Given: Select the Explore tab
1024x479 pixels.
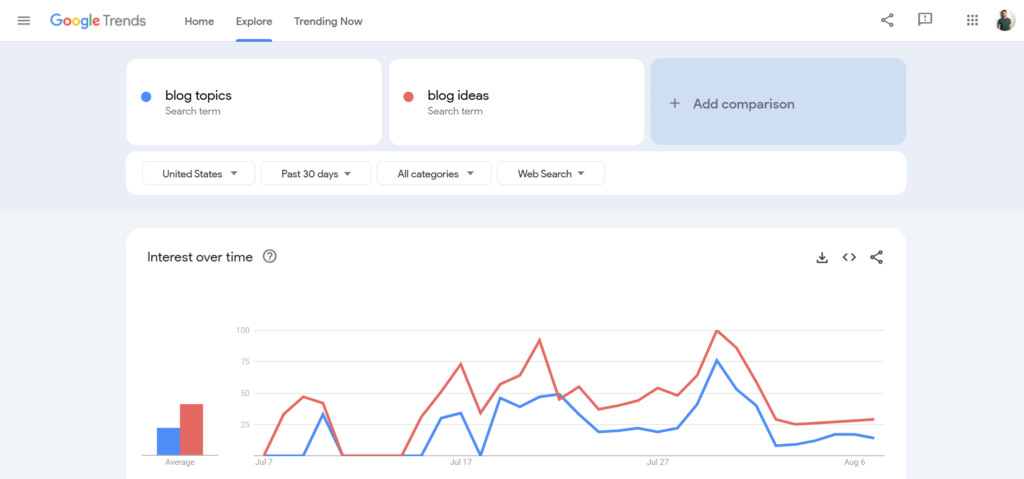Looking at the screenshot, I should pyautogui.click(x=254, y=21).
